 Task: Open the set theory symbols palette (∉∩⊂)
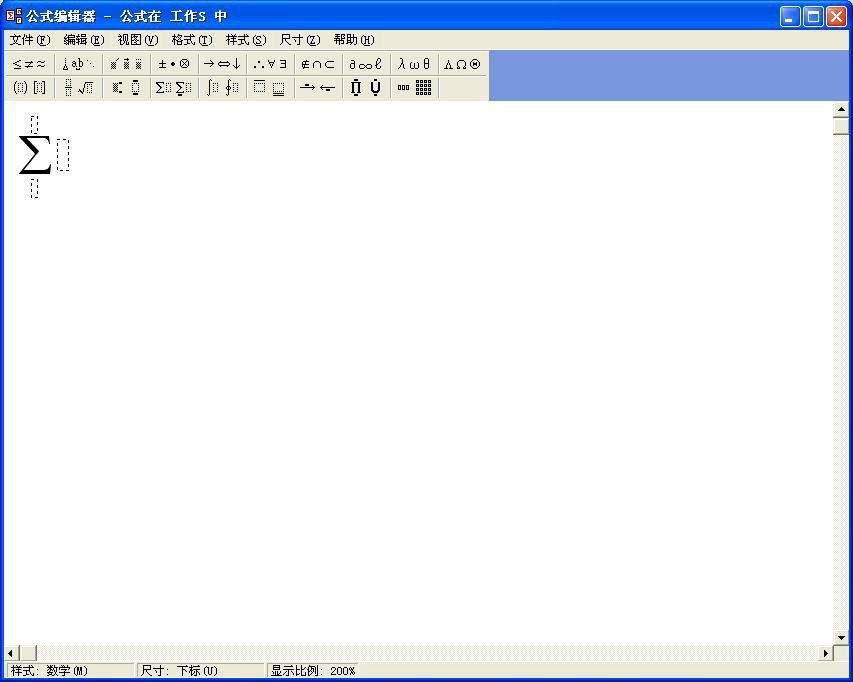(318, 64)
